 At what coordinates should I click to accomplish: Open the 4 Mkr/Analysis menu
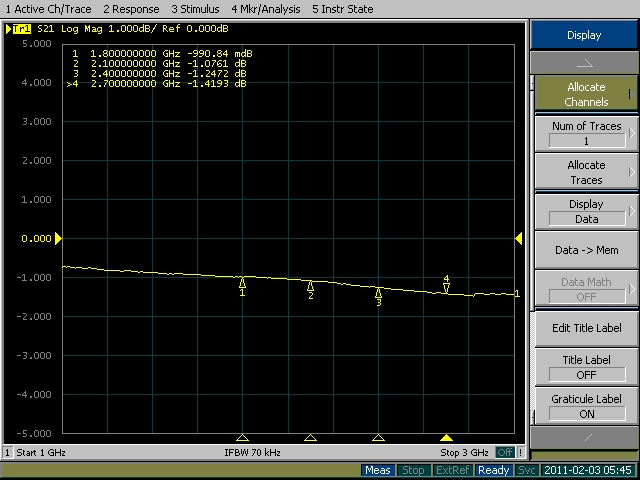tap(266, 9)
